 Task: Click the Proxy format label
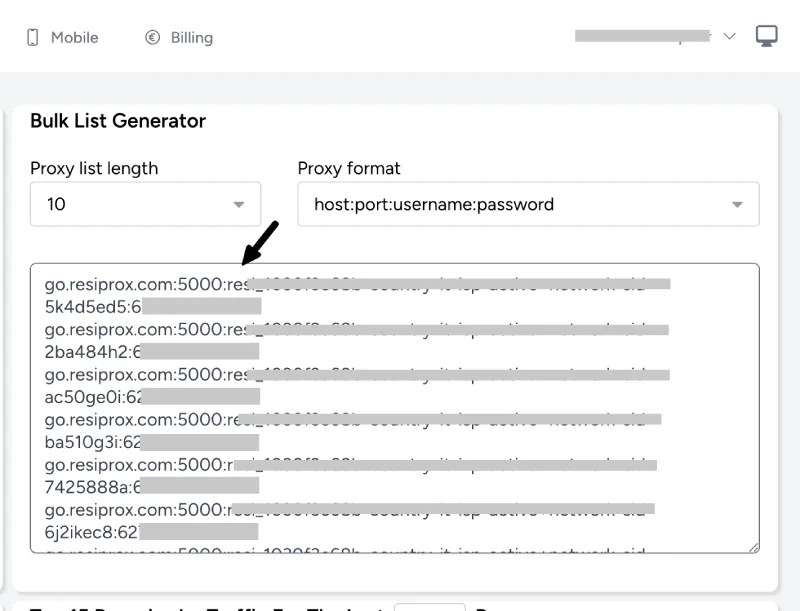pos(349,168)
